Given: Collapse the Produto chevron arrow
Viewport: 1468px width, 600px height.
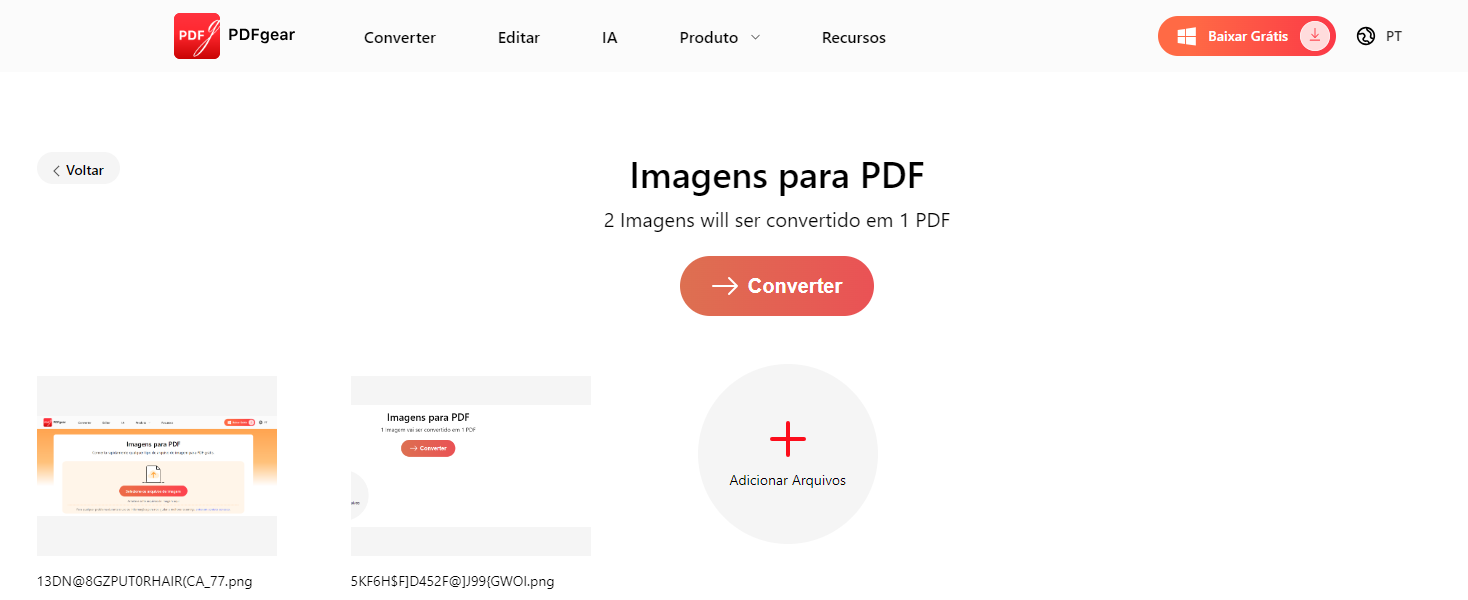Looking at the screenshot, I should [x=753, y=37].
